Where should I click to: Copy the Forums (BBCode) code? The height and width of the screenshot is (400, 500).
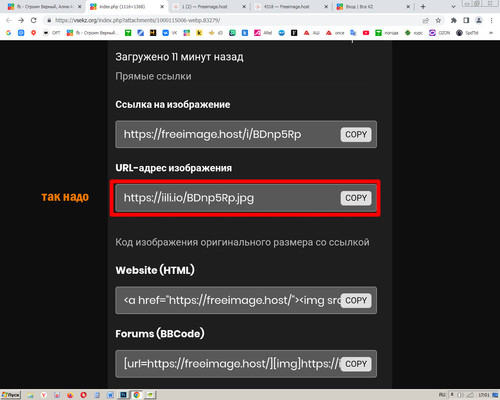356,364
